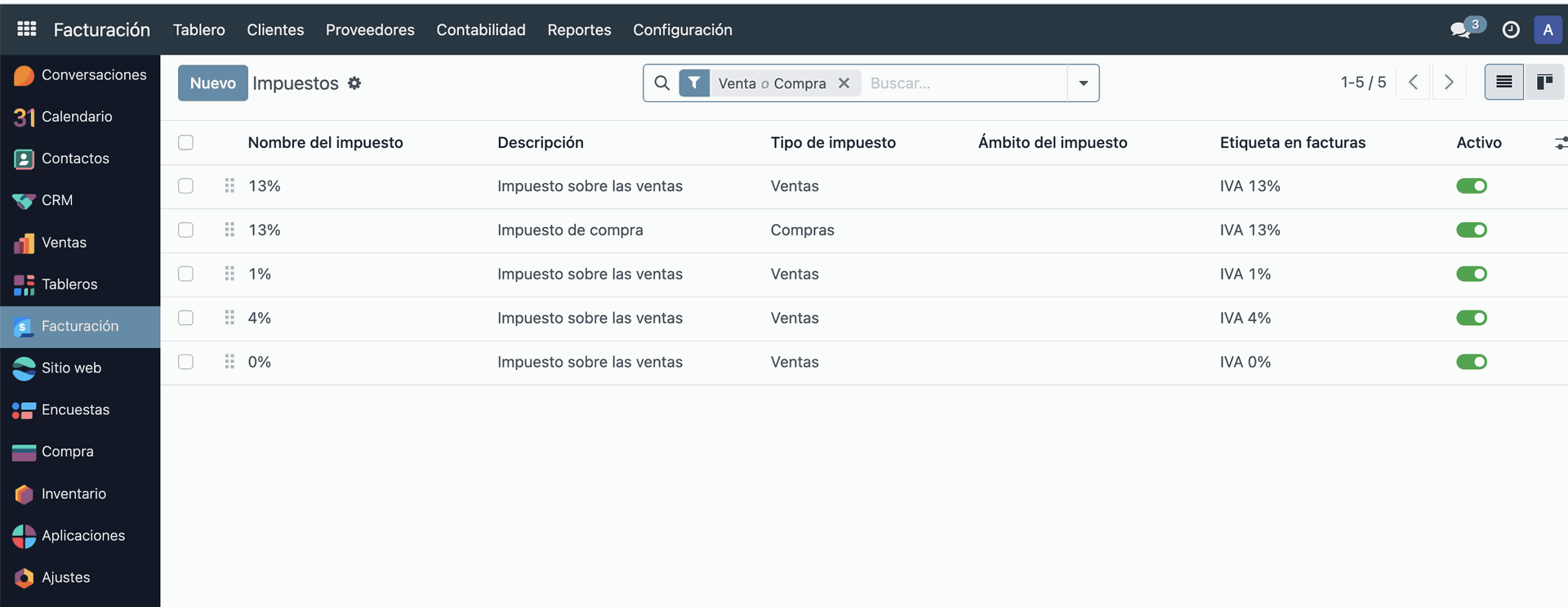Switch to list view
The image size is (1568, 607).
coord(1504,82)
